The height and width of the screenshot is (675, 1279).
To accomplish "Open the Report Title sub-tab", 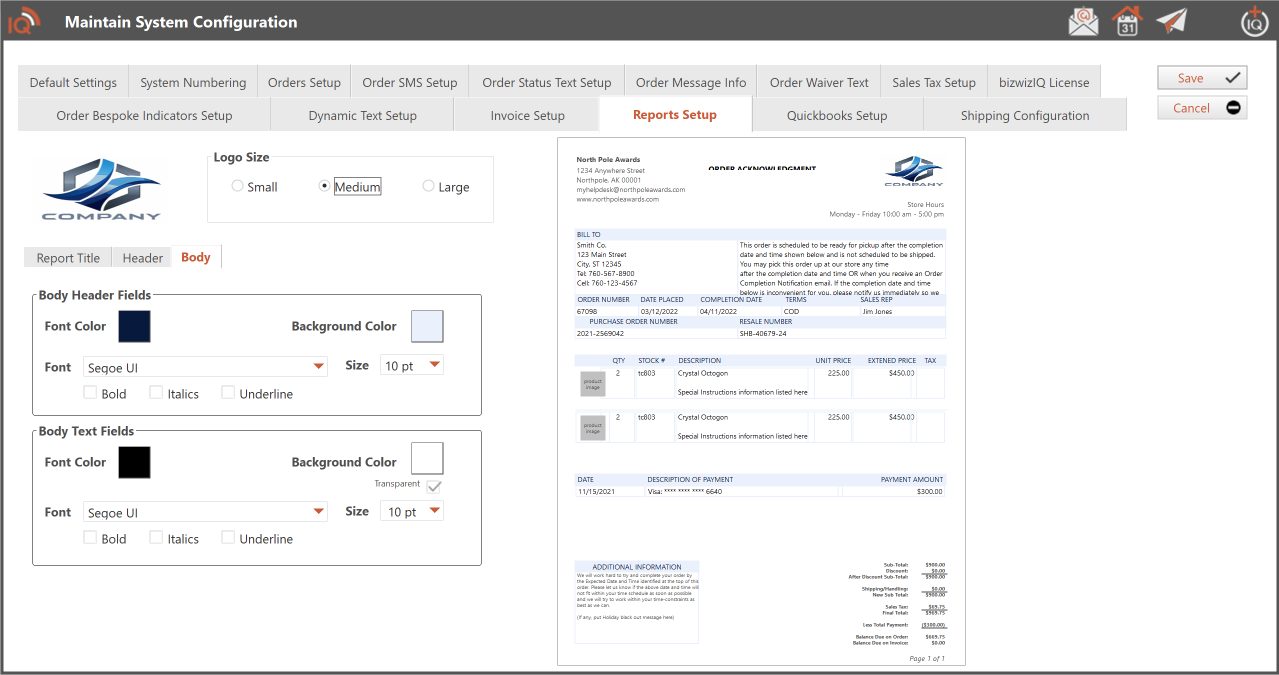I will click(68, 258).
